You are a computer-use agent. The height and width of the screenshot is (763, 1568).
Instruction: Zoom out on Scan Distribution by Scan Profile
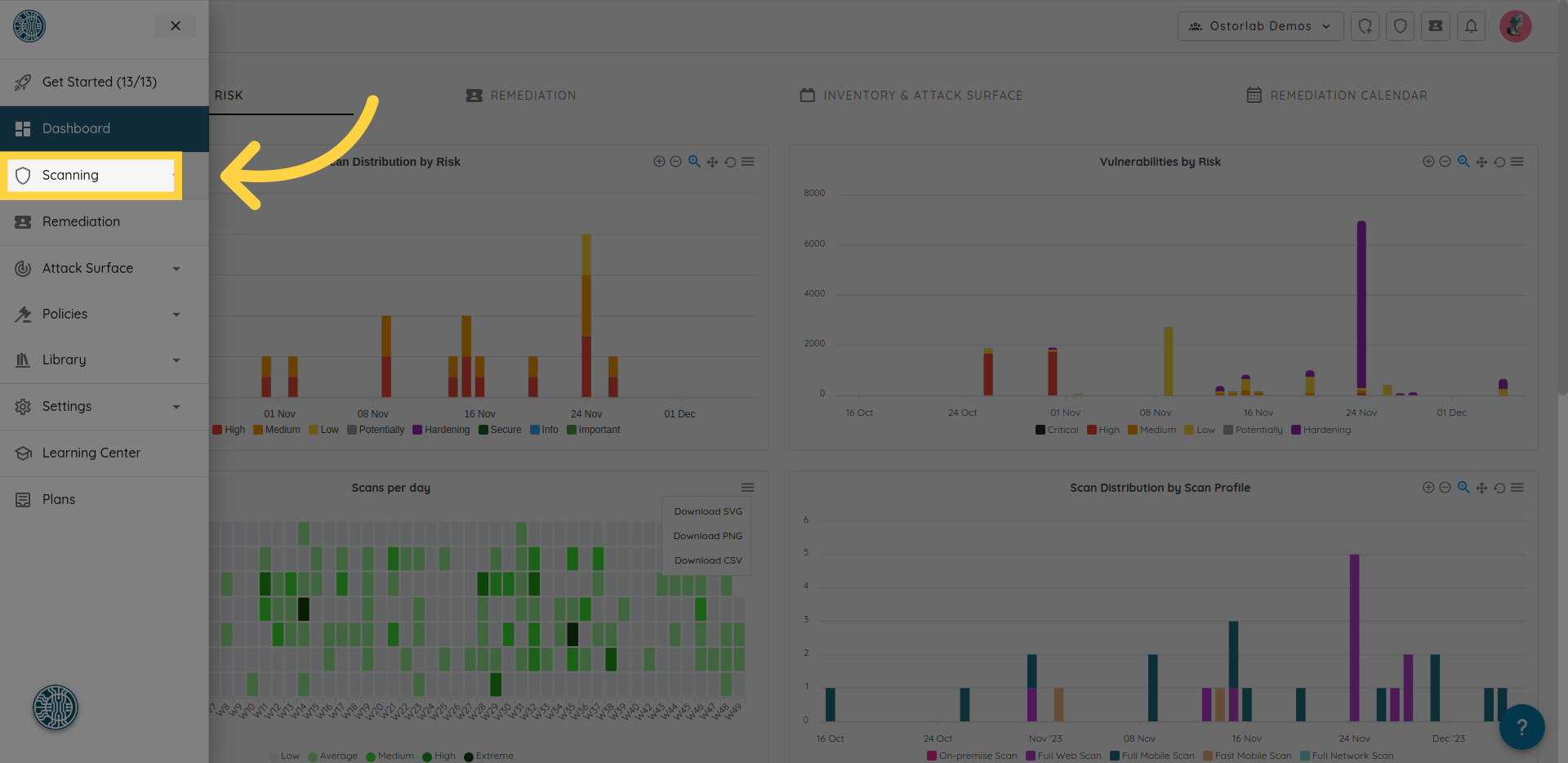pyautogui.click(x=1445, y=488)
